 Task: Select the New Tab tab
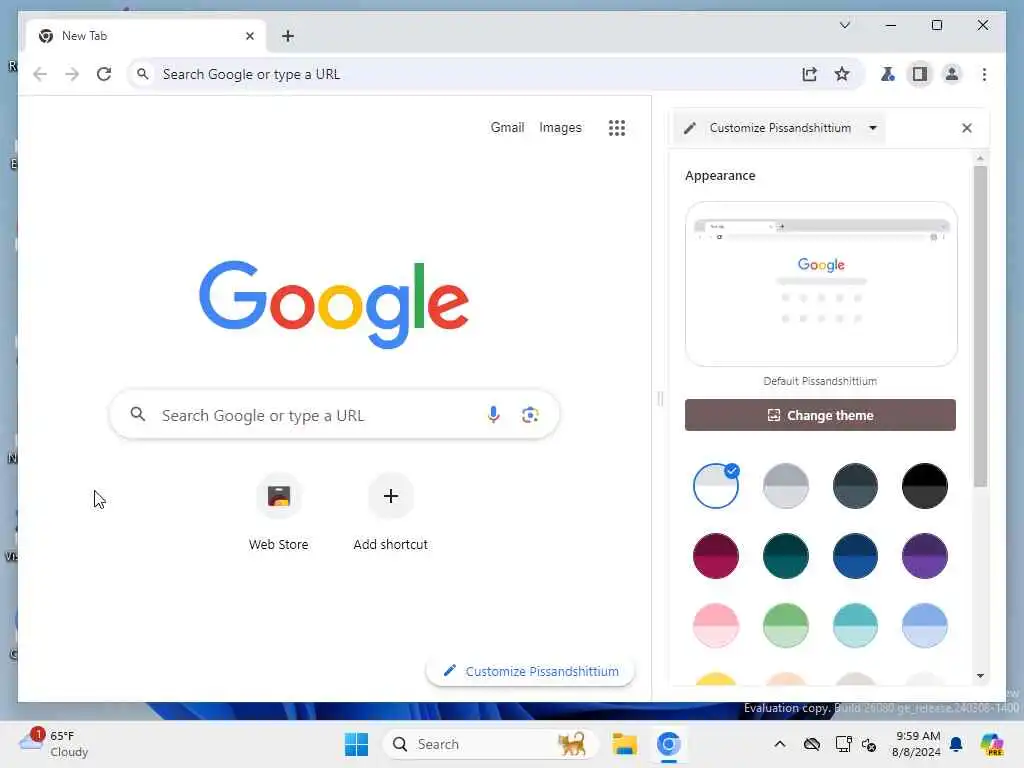click(x=145, y=36)
